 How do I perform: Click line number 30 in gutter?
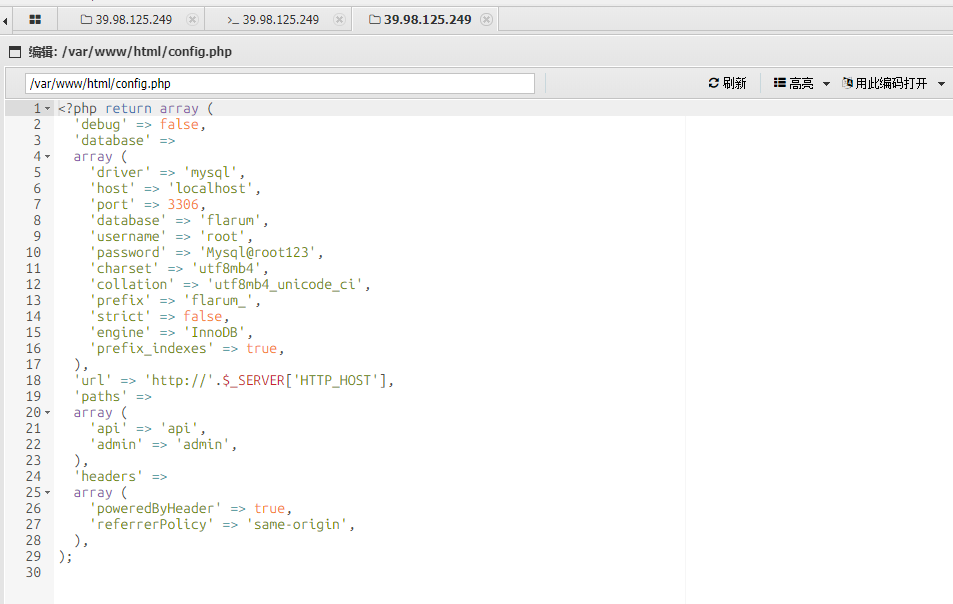pos(33,572)
